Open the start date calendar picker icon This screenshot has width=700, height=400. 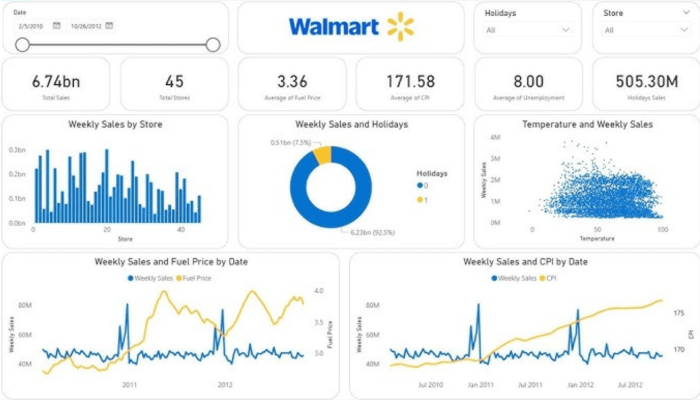[x=57, y=25]
